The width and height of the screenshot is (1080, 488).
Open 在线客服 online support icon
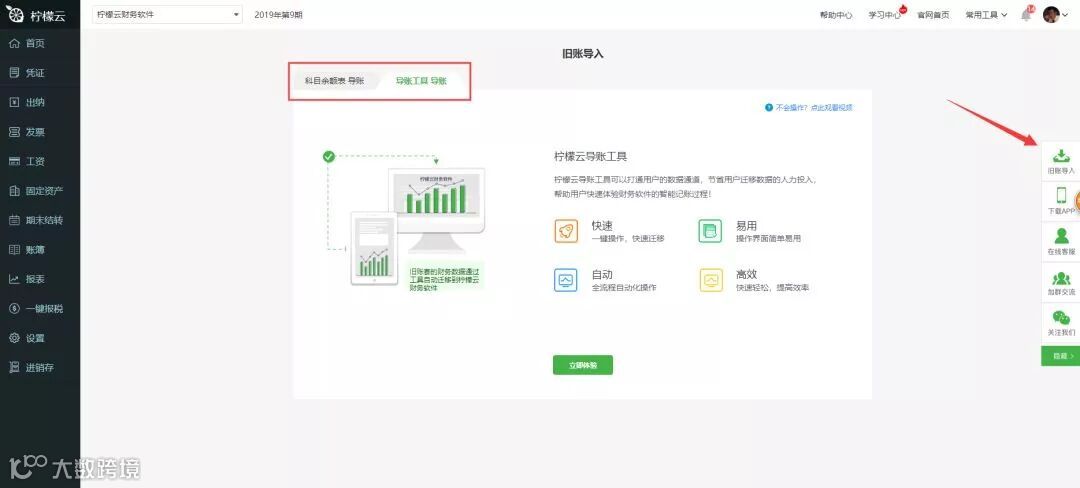[x=1061, y=236]
